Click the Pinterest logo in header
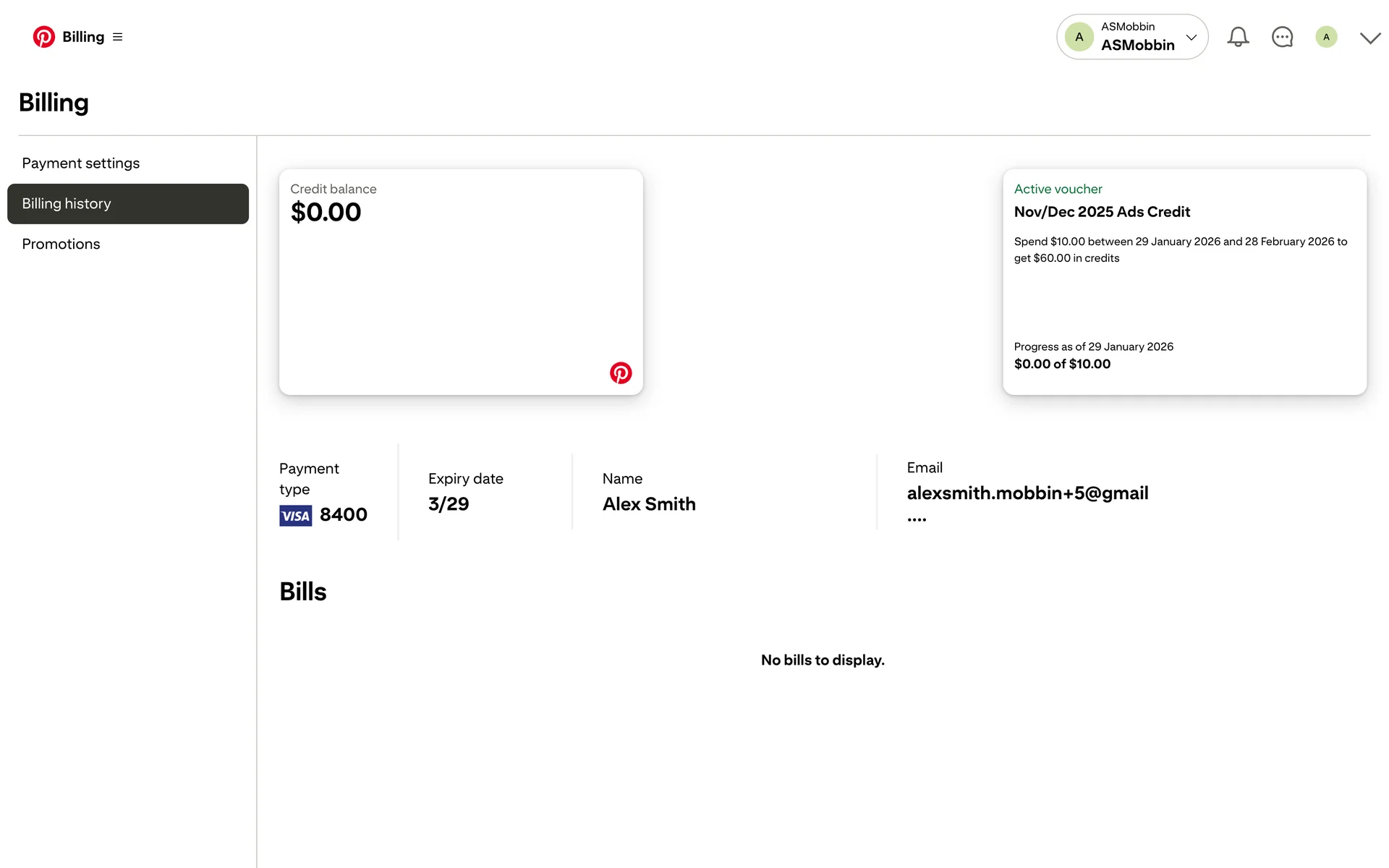 click(43, 37)
